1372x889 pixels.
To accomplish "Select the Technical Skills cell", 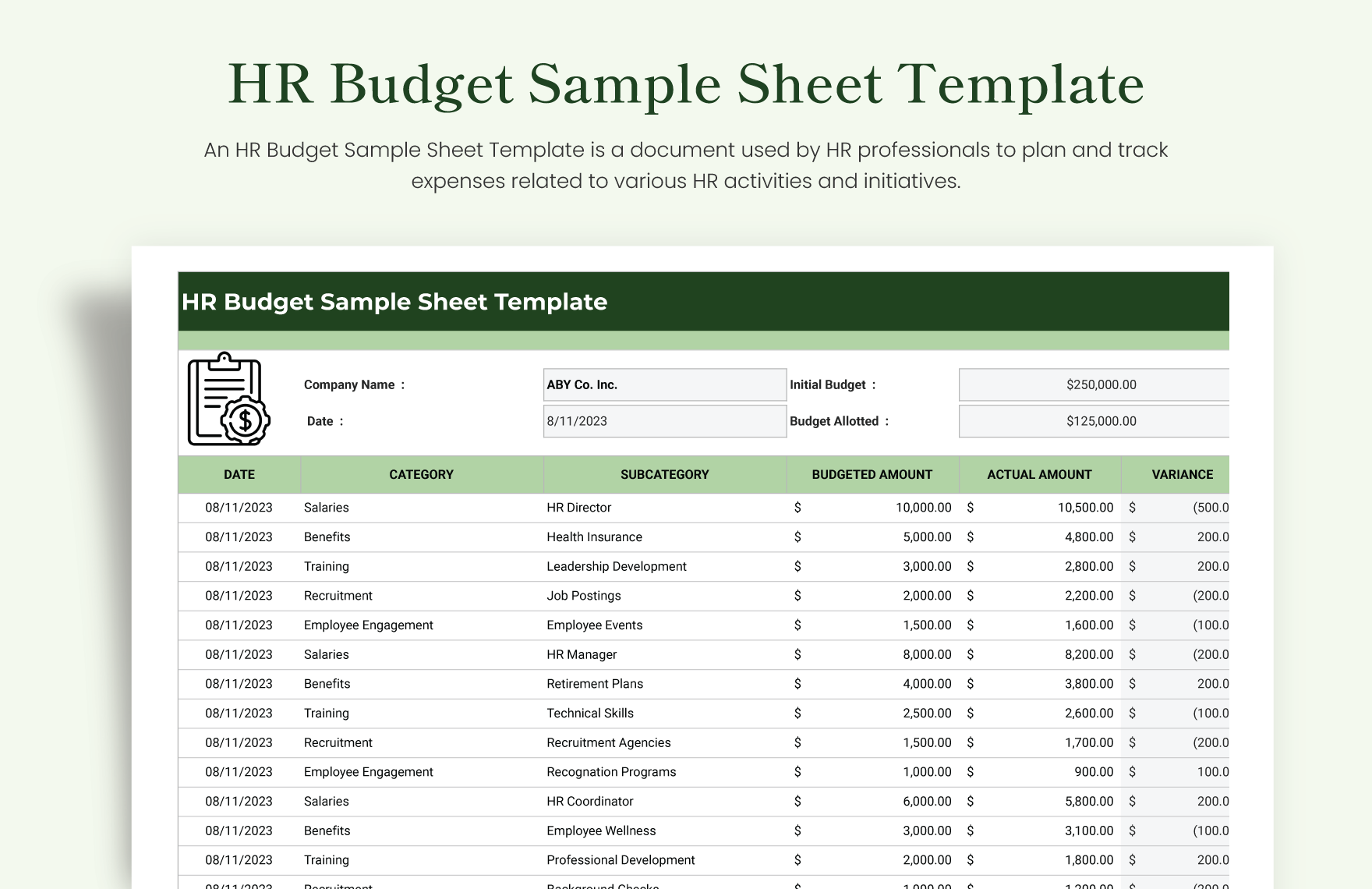I will 665,714.
